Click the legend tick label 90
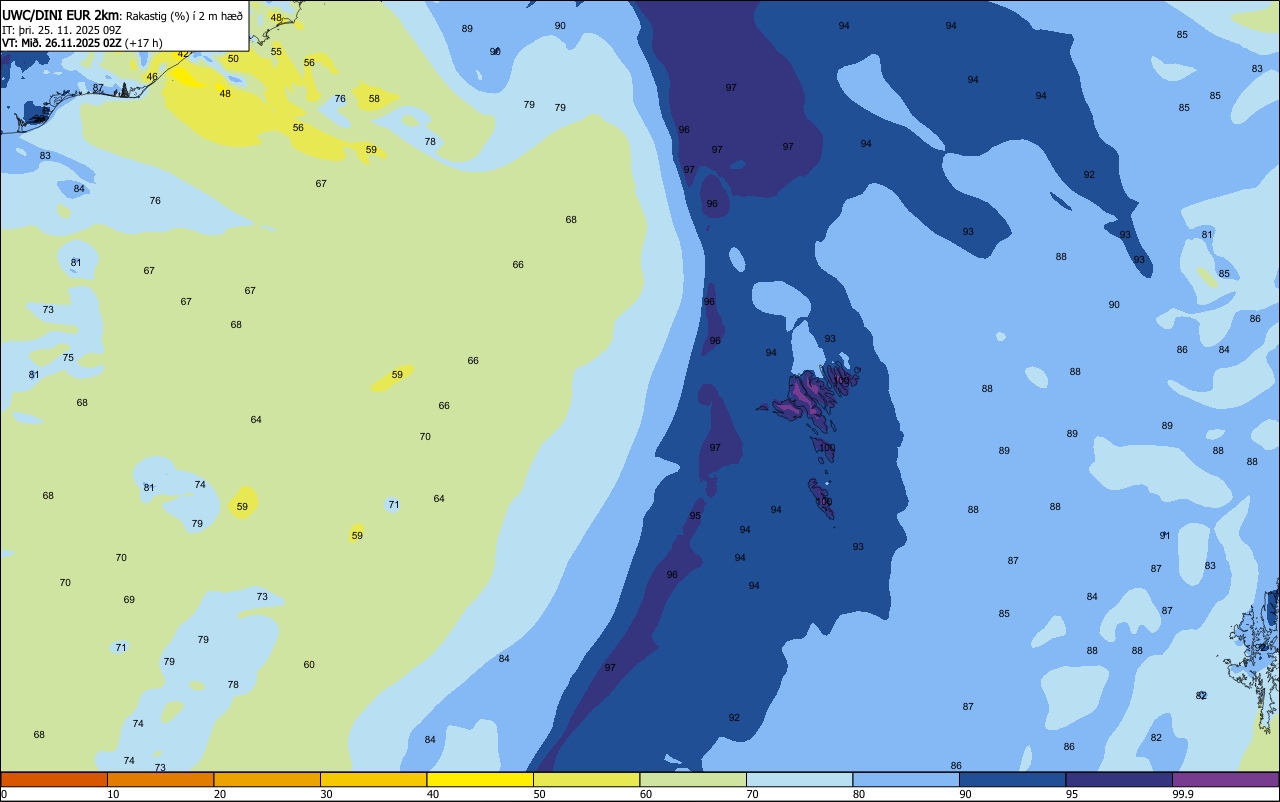1280x802 pixels. coord(965,794)
